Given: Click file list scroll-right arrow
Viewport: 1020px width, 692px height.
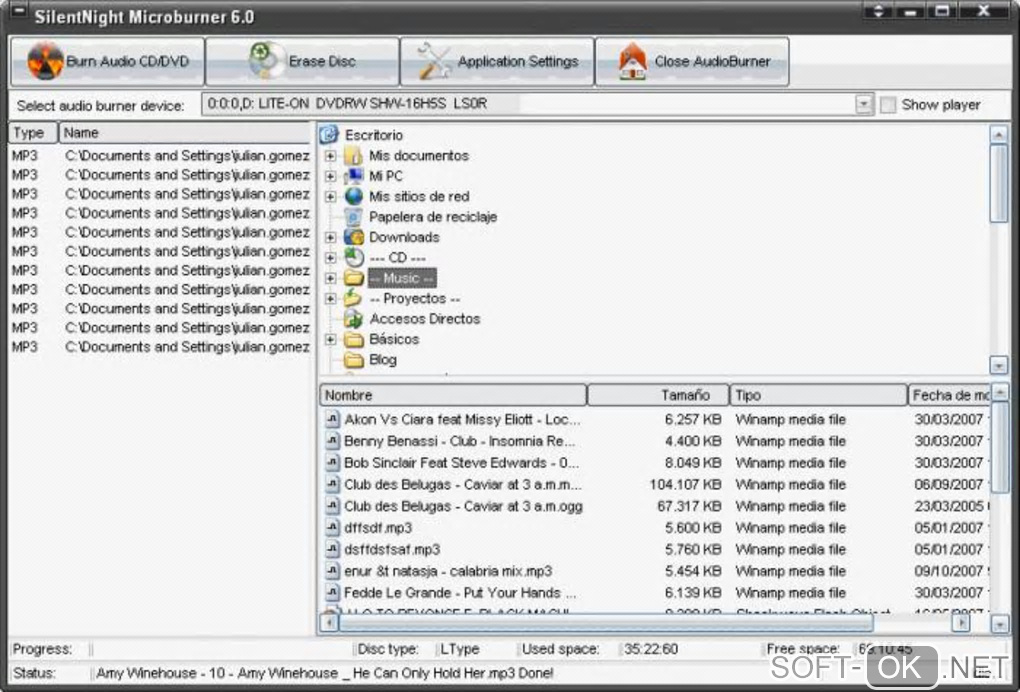Looking at the screenshot, I should tap(961, 622).
